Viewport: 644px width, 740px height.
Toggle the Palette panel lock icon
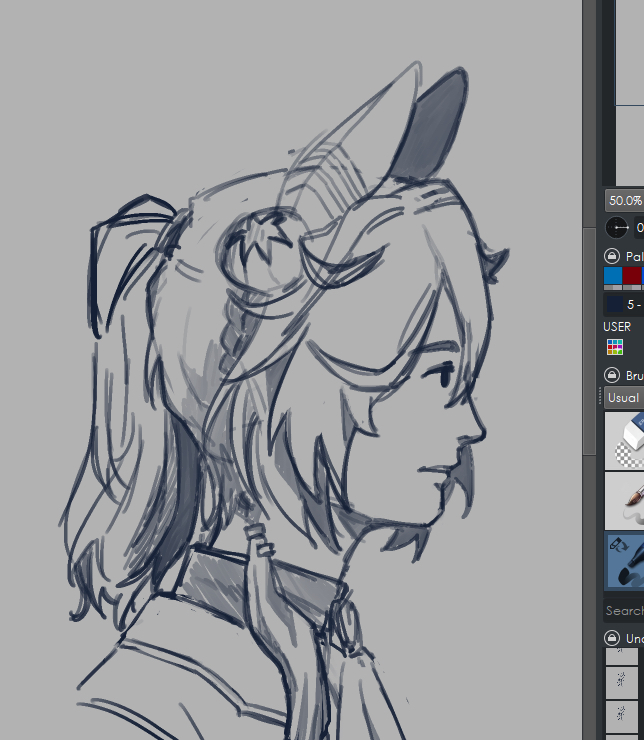(612, 257)
